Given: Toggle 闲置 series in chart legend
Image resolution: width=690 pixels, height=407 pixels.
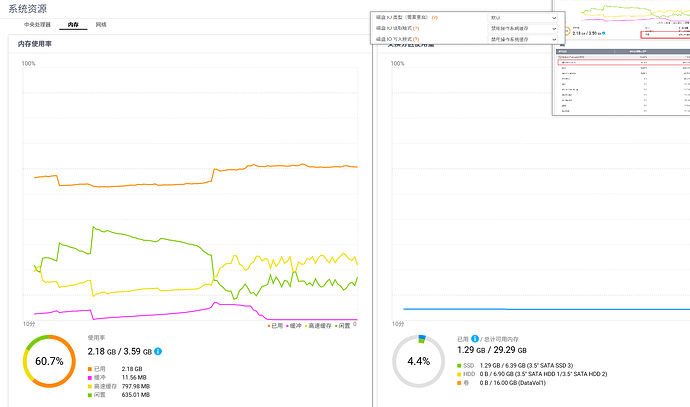Looking at the screenshot, I should click(x=345, y=324).
